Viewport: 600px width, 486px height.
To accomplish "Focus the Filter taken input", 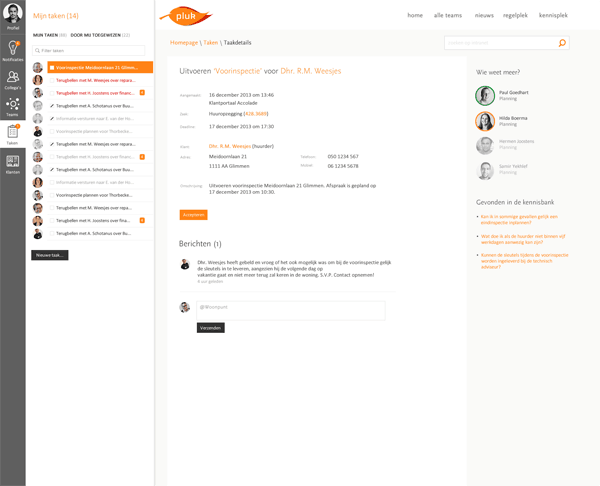I will (89, 51).
